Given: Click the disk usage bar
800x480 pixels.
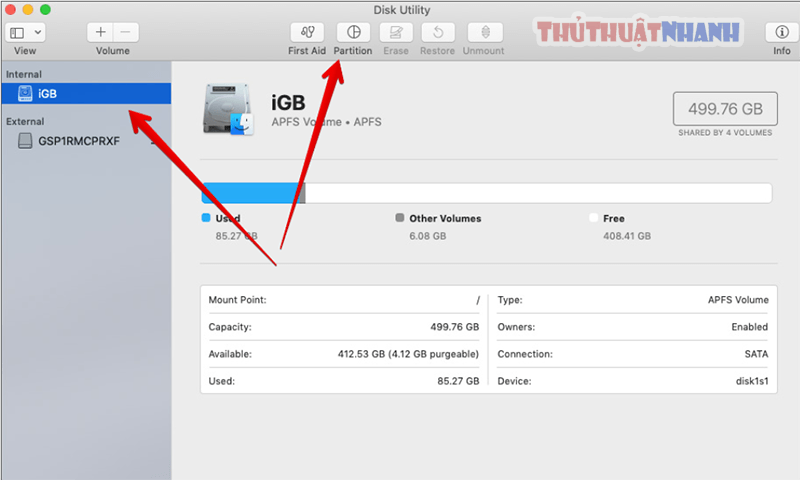Looking at the screenshot, I should pyautogui.click(x=487, y=193).
